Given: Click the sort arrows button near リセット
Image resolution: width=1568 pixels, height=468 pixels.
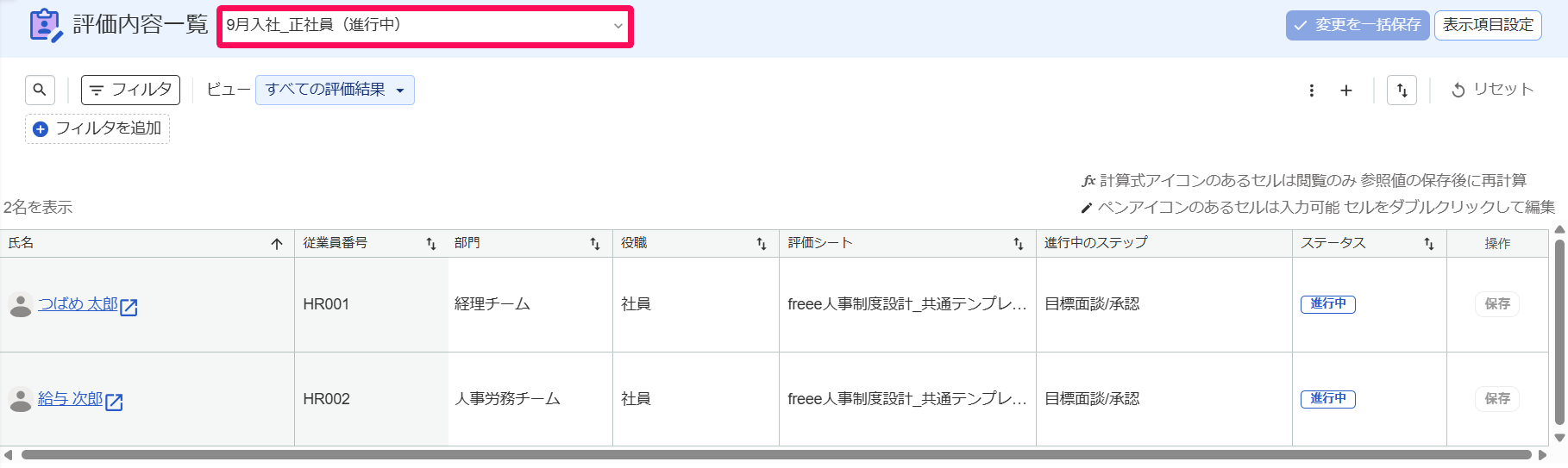Looking at the screenshot, I should point(1402,90).
